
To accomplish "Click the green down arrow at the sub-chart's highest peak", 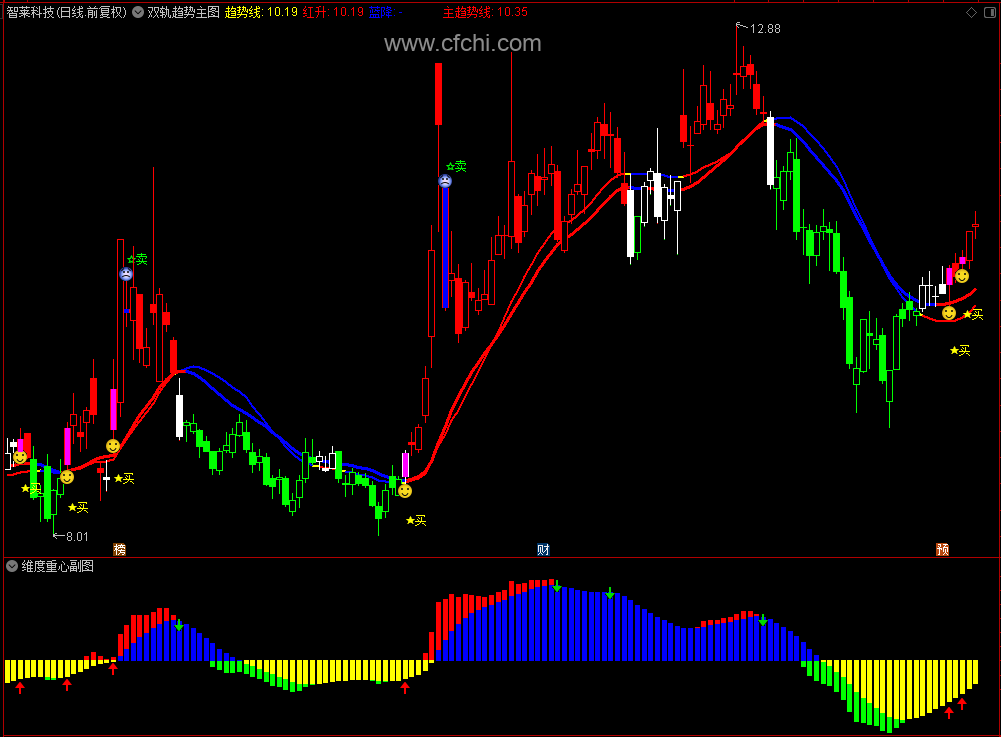I will 557,586.
